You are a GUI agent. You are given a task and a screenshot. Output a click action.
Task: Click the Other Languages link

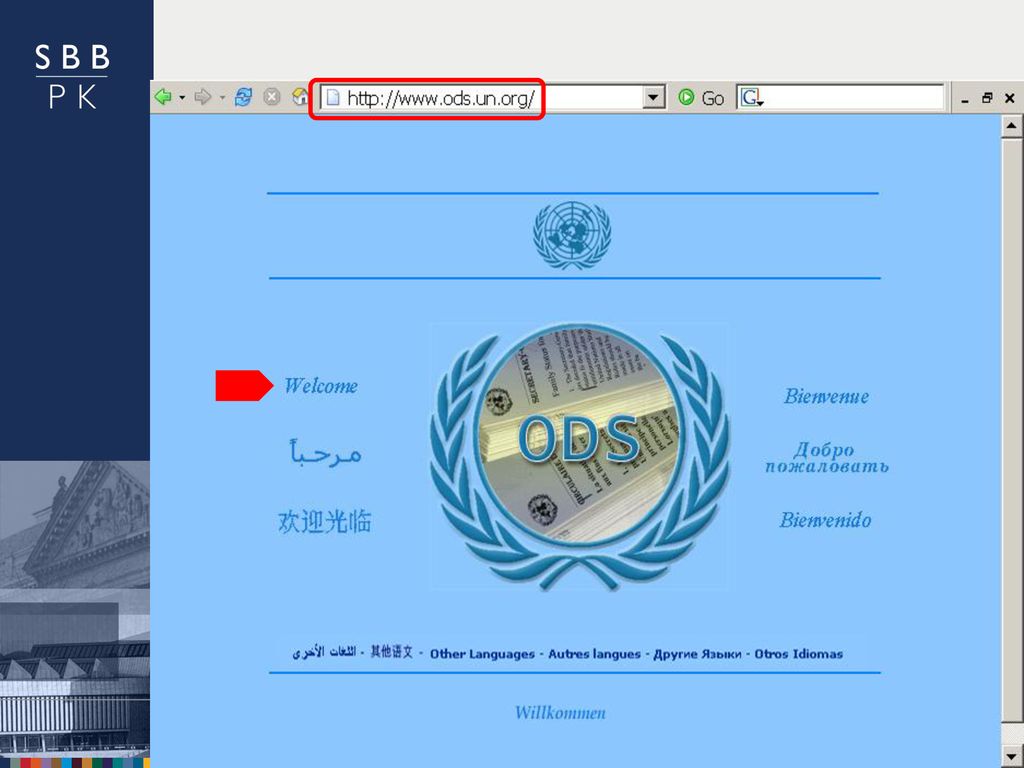[x=482, y=654]
